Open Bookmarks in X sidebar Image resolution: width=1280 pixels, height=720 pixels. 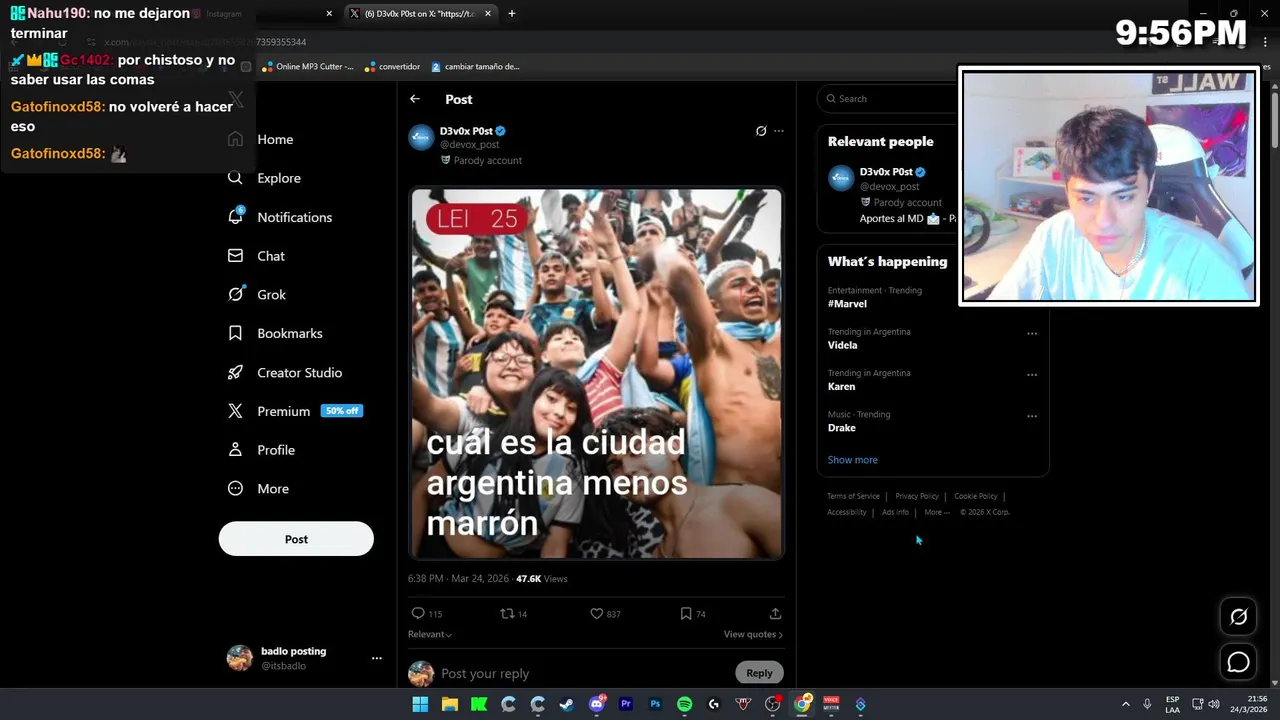[x=276, y=333]
